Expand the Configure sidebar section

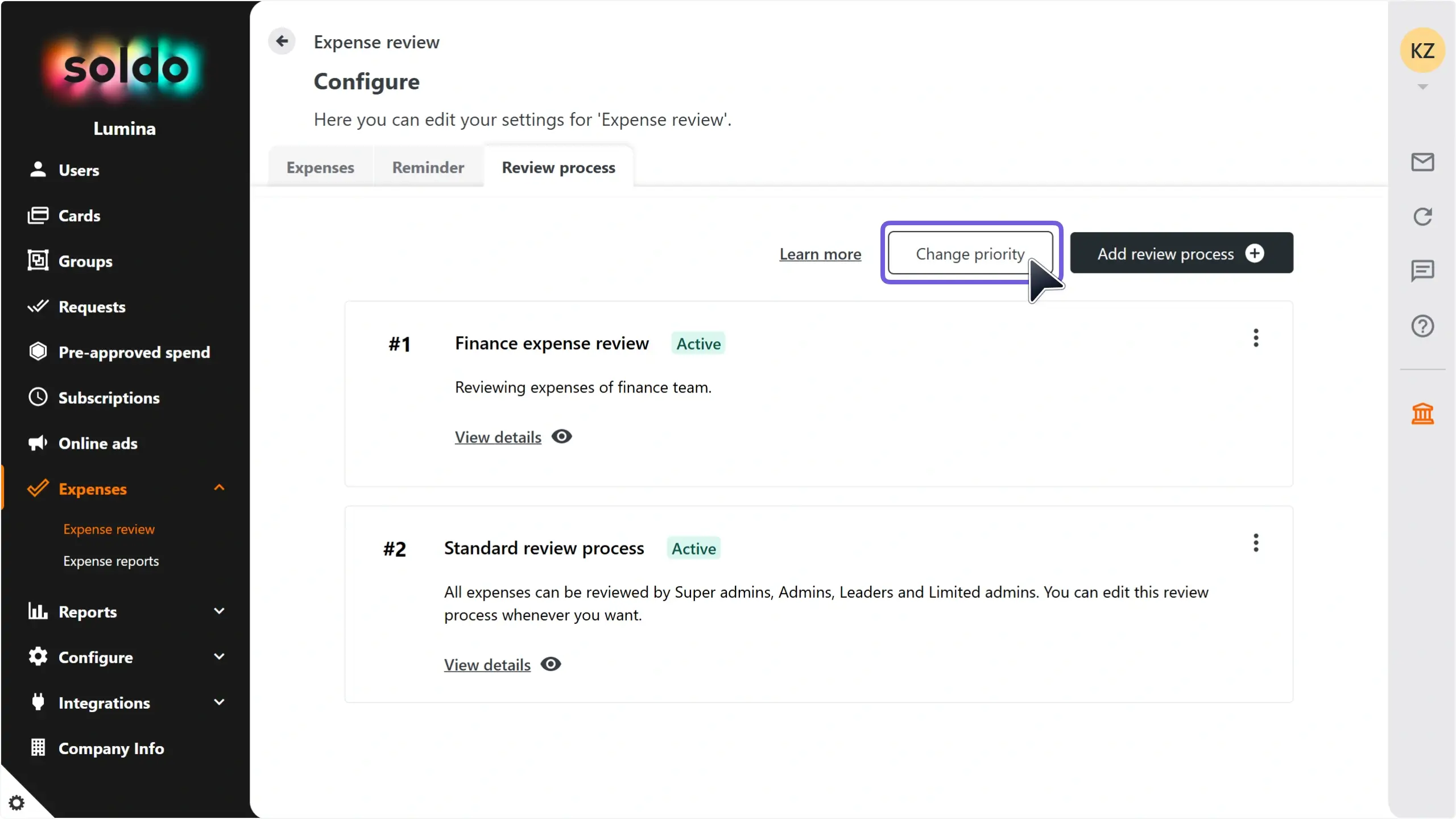point(219,657)
